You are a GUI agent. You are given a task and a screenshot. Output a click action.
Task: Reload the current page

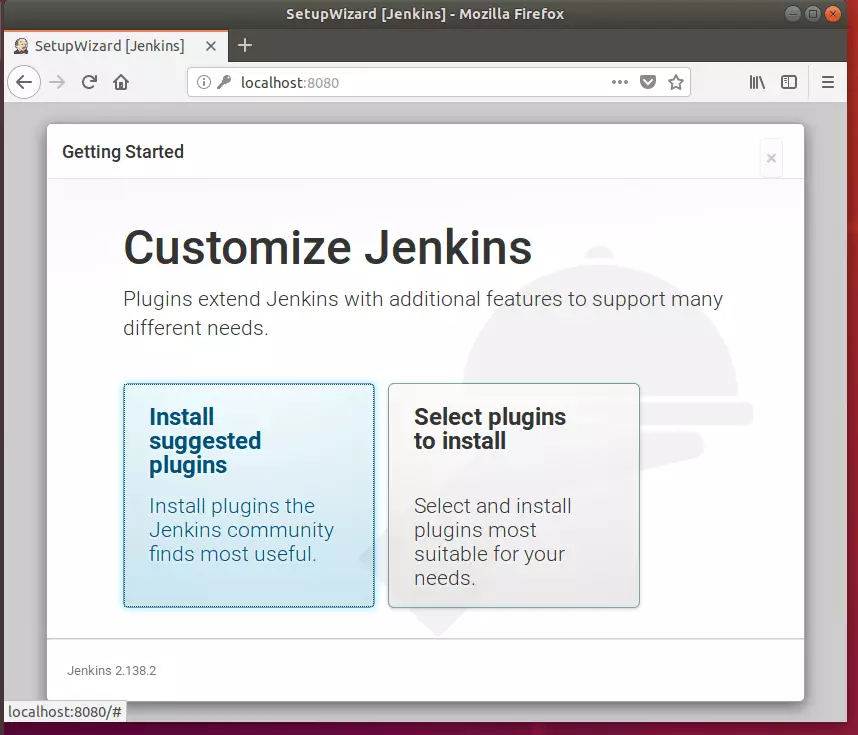[89, 83]
